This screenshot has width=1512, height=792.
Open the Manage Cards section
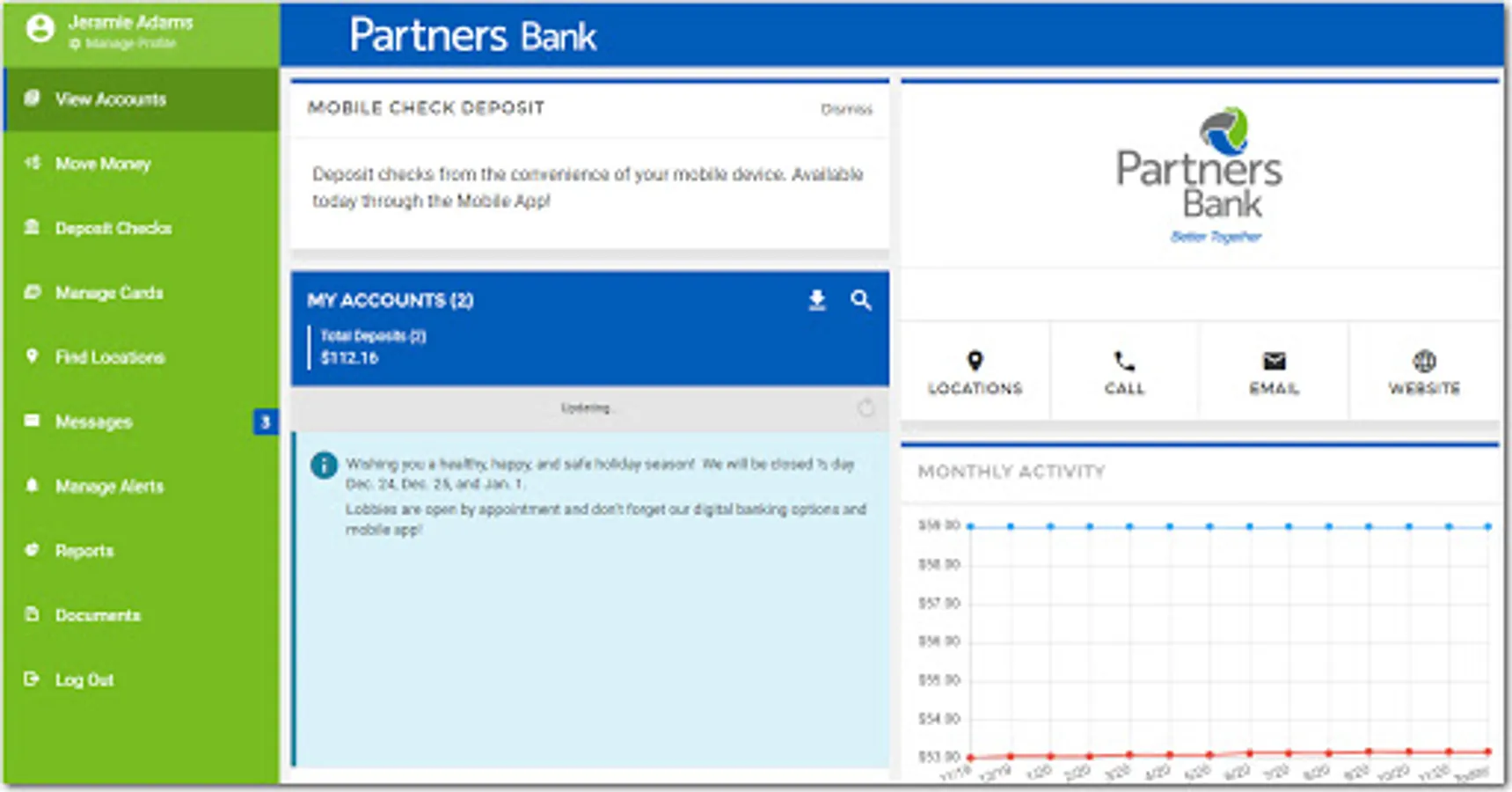108,292
